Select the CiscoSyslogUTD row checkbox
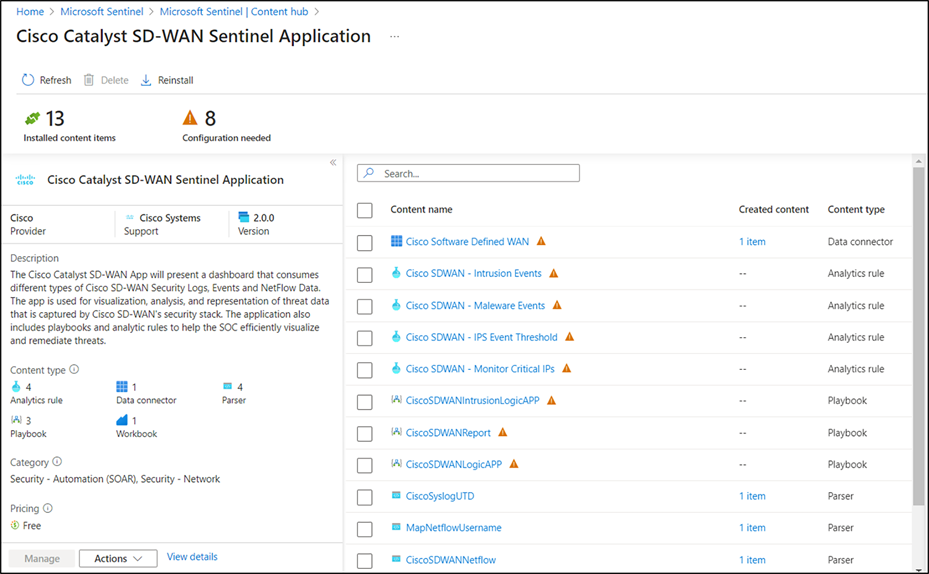 pos(365,498)
